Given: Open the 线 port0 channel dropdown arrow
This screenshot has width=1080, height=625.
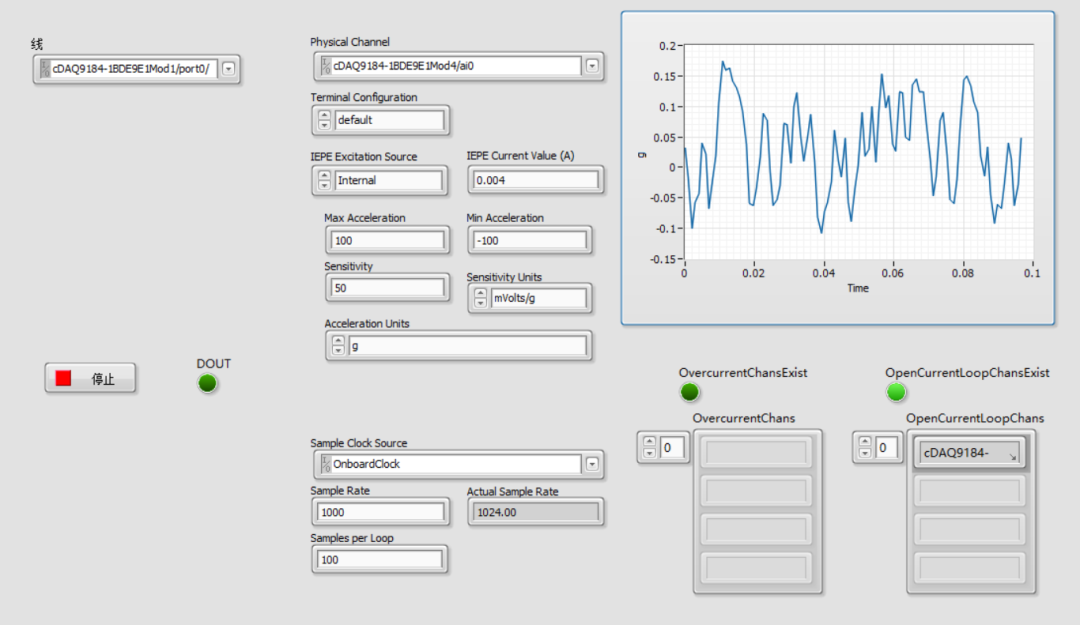Looking at the screenshot, I should pyautogui.click(x=229, y=69).
